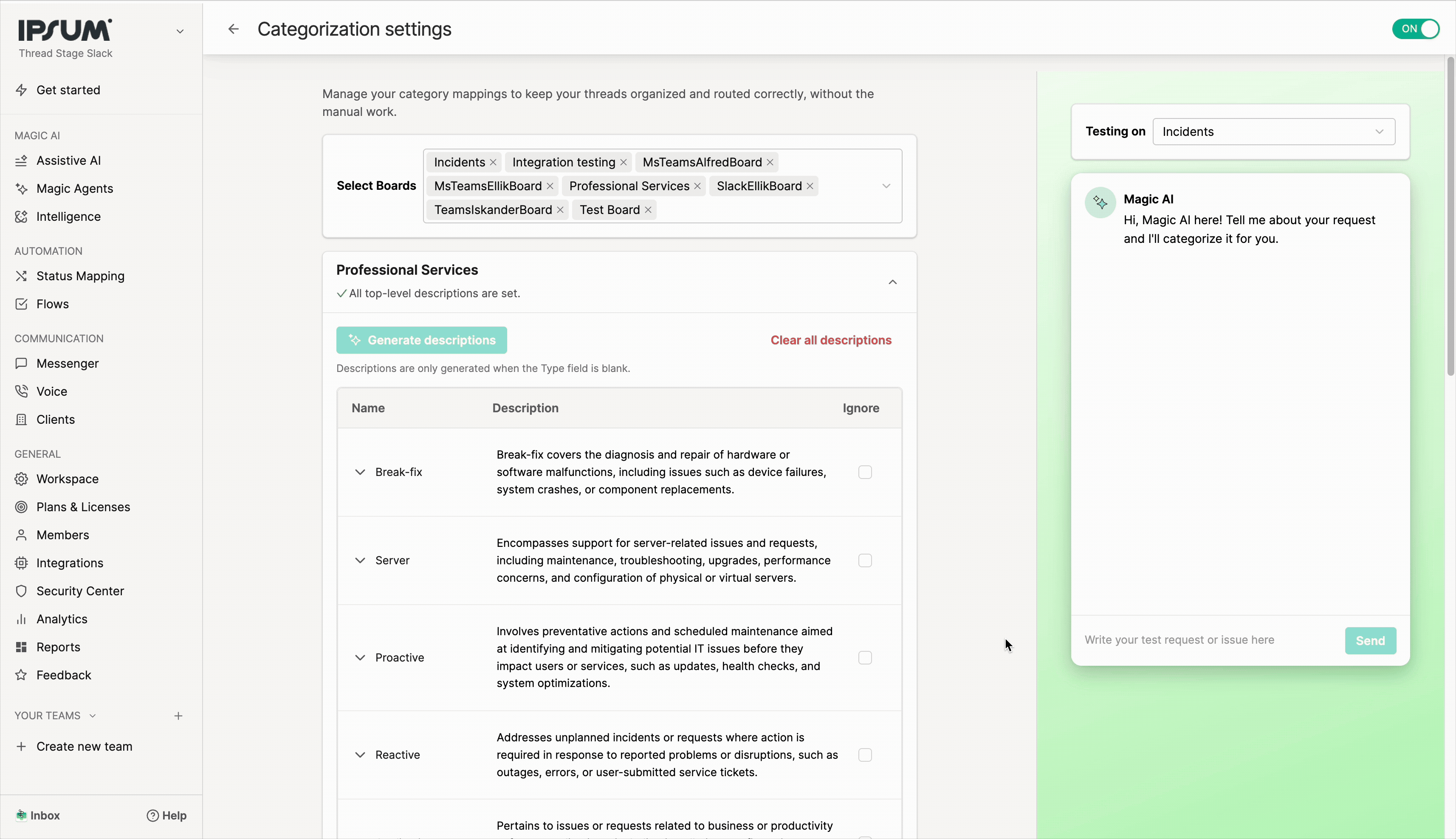Click the Members person icon
Viewport: 1456px width, 839px height.
[x=21, y=535]
